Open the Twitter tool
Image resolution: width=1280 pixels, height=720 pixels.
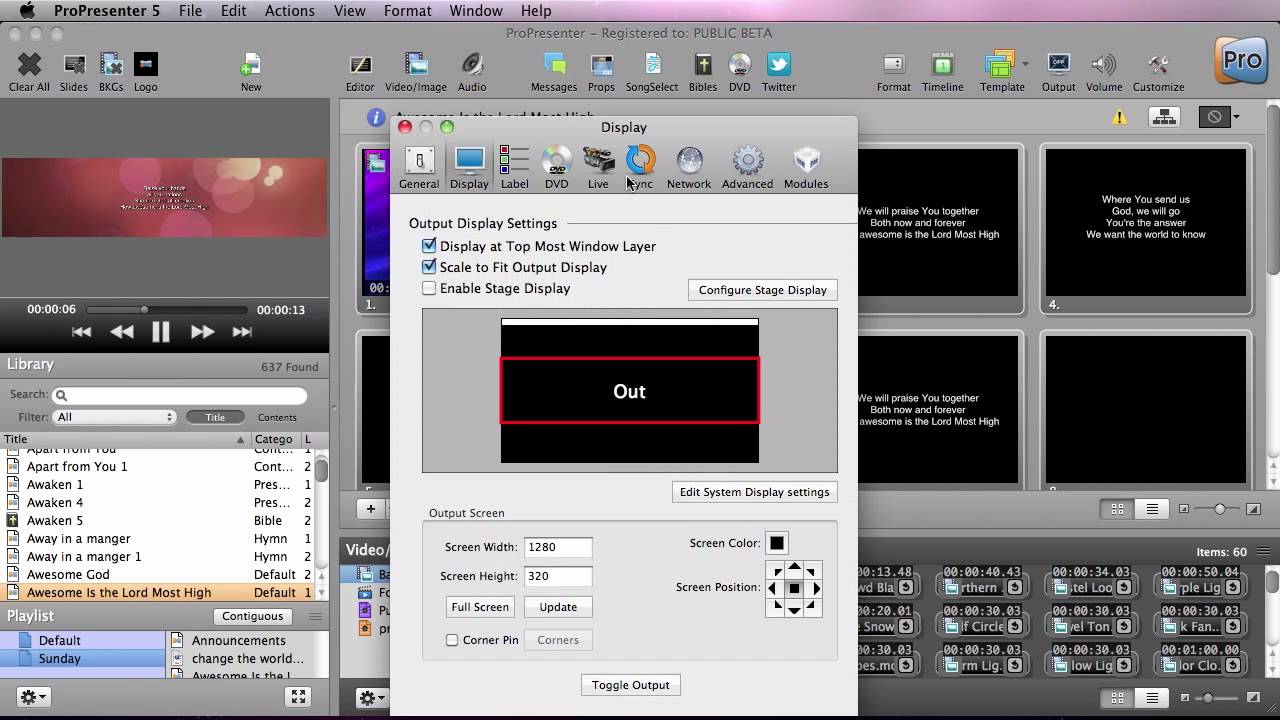(x=779, y=72)
